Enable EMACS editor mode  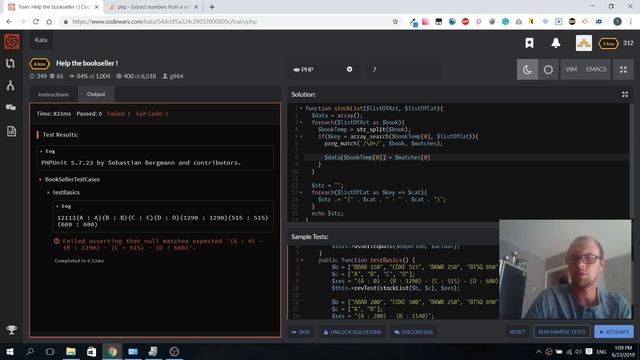pos(596,69)
